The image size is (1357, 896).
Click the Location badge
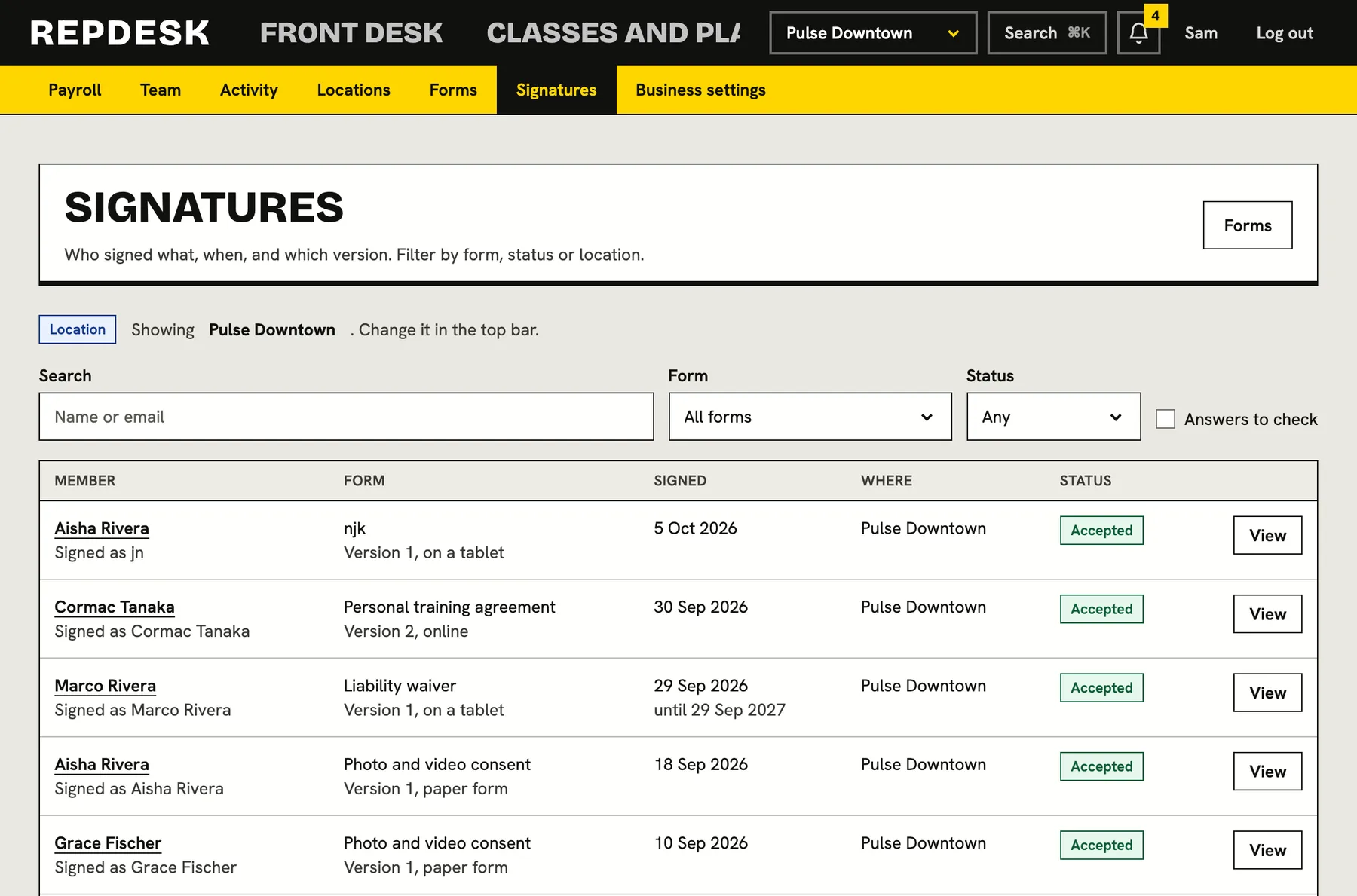coord(78,329)
